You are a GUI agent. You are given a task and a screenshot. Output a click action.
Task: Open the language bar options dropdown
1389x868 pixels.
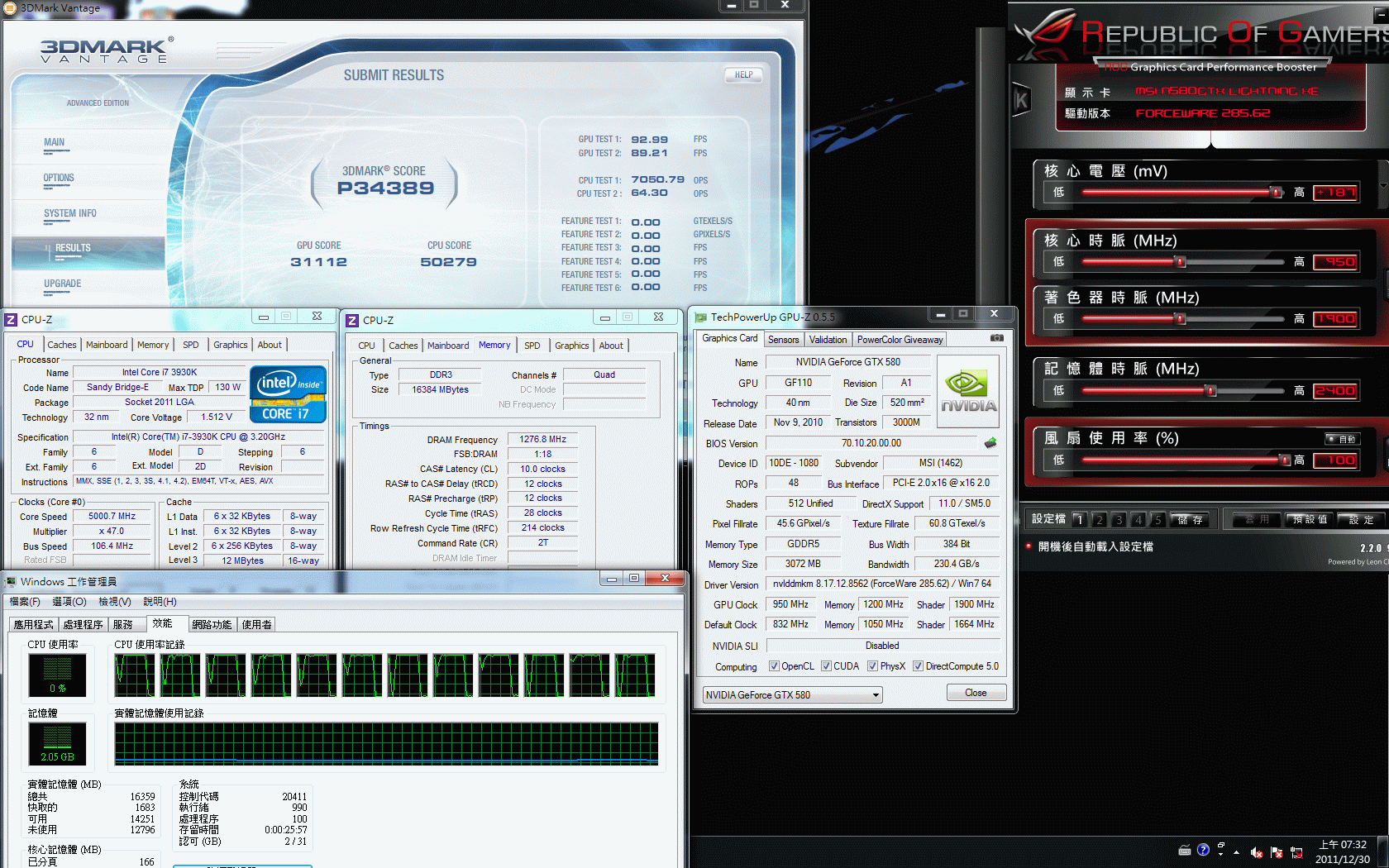pos(1221,854)
